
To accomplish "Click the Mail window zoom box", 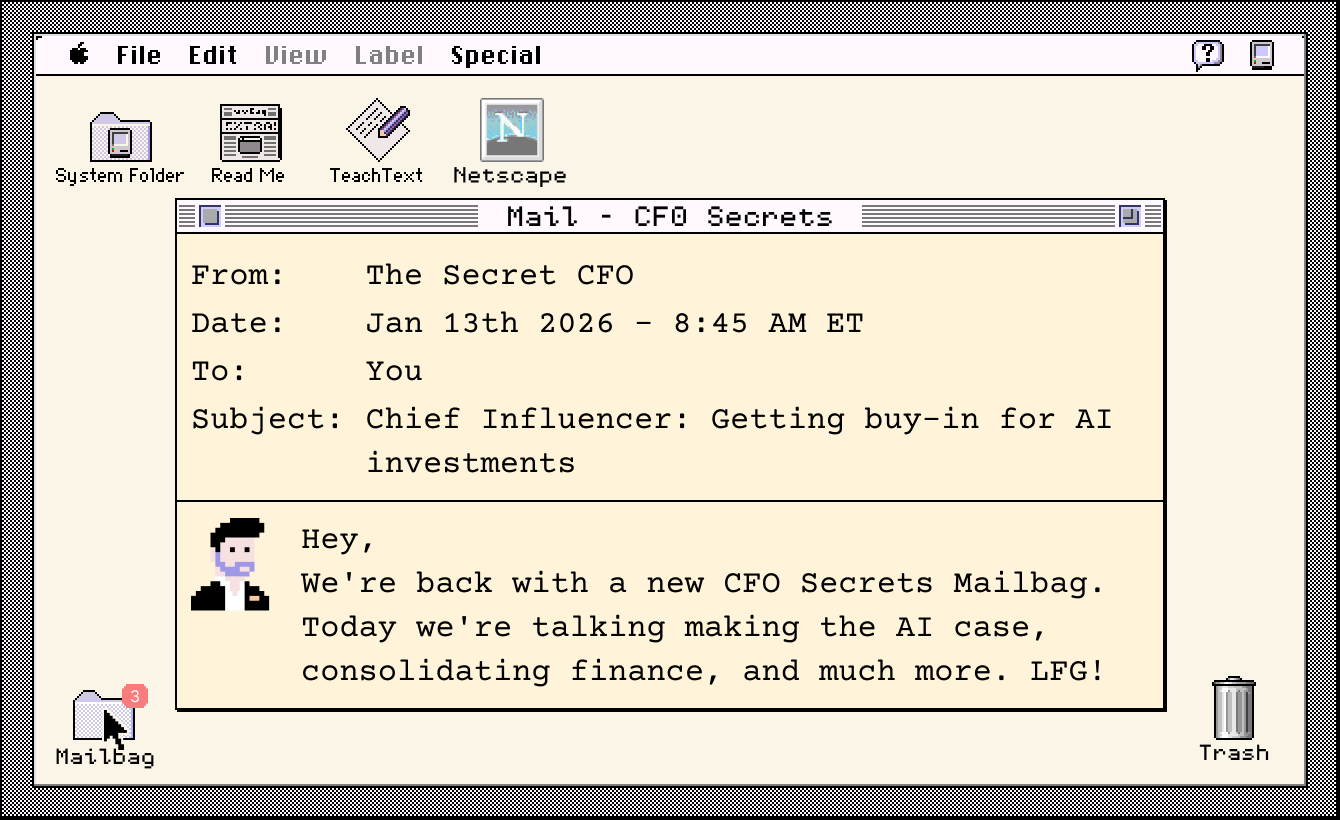I will (1130, 216).
